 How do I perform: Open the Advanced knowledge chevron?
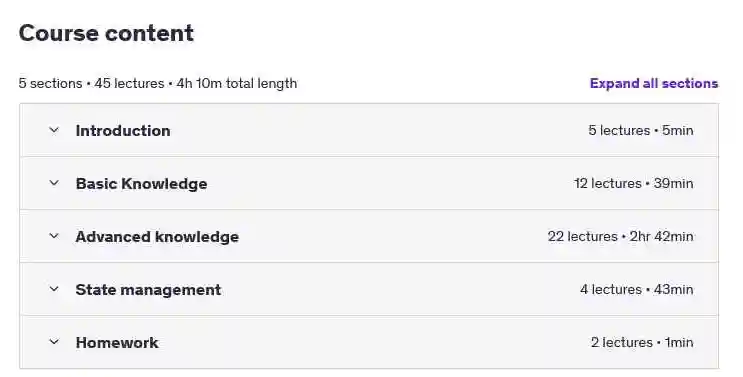pos(54,236)
